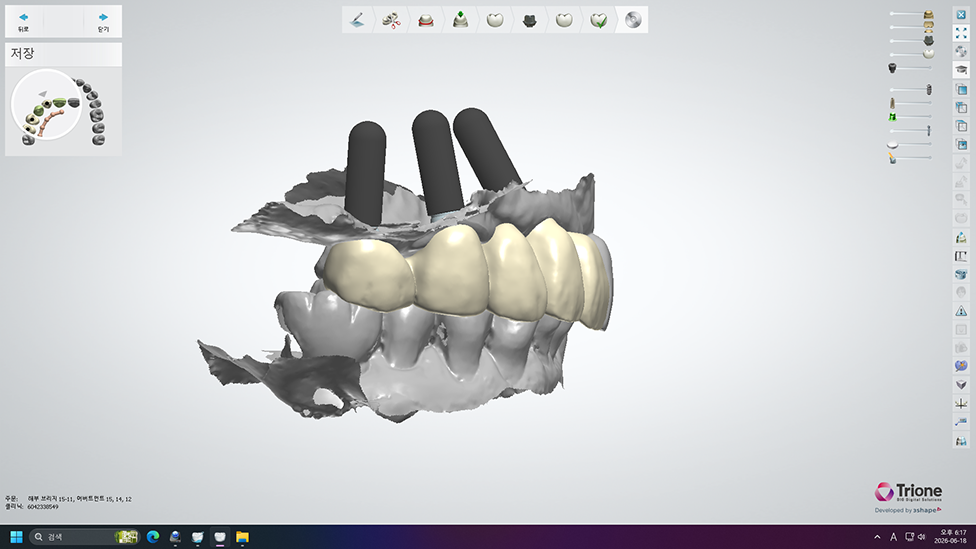Image resolution: width=976 pixels, height=549 pixels.
Task: Open the caliper measuring tool icon
Action: click(x=961, y=256)
